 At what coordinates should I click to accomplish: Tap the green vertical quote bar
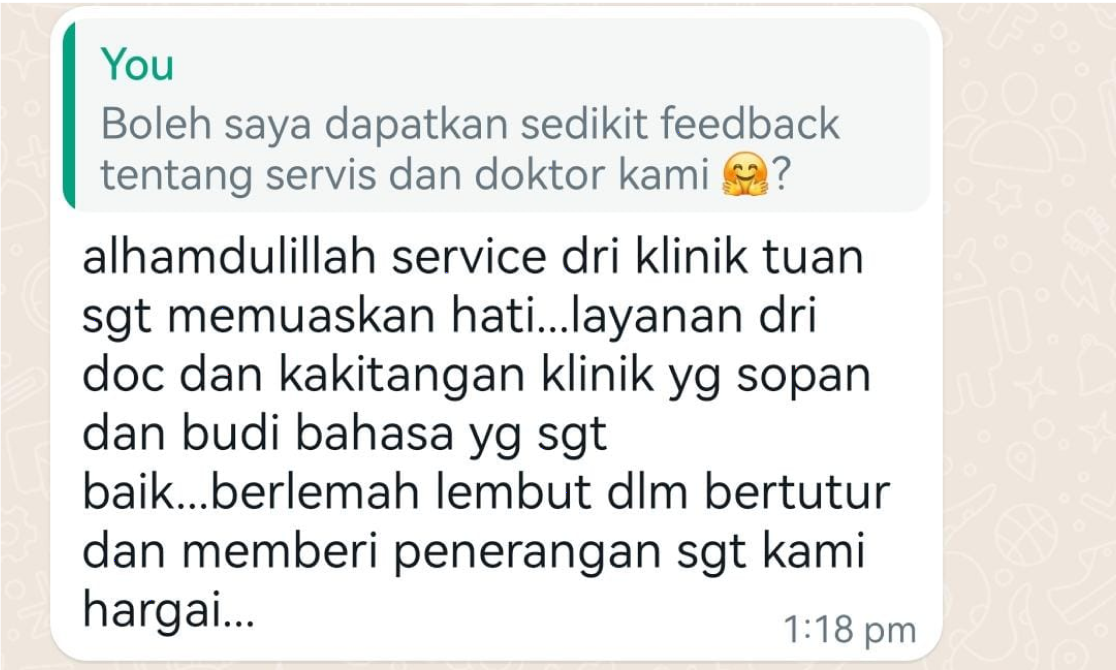coord(68,115)
